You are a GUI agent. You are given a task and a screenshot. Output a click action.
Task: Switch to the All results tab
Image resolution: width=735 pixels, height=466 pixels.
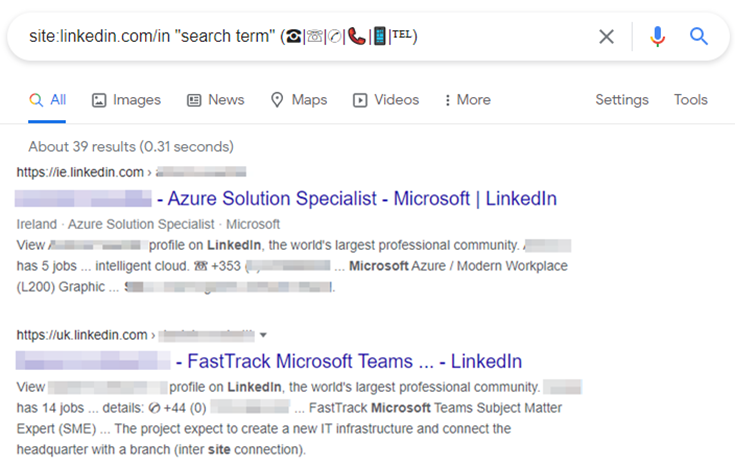pyautogui.click(x=48, y=100)
